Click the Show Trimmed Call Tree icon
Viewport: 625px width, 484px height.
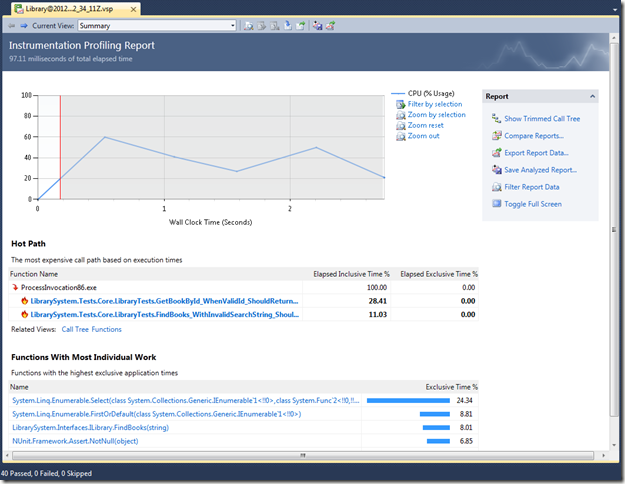496,118
